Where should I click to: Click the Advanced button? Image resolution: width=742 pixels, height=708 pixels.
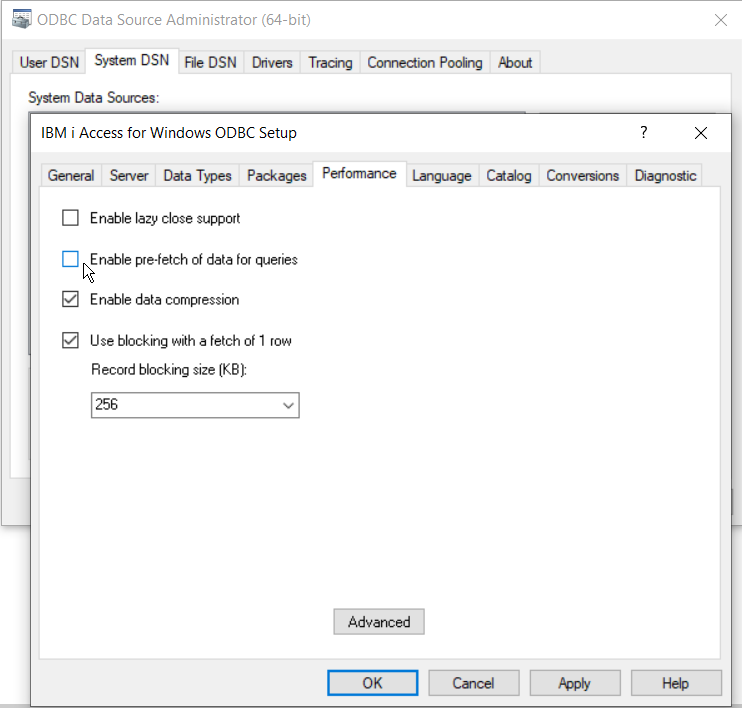pos(379,622)
